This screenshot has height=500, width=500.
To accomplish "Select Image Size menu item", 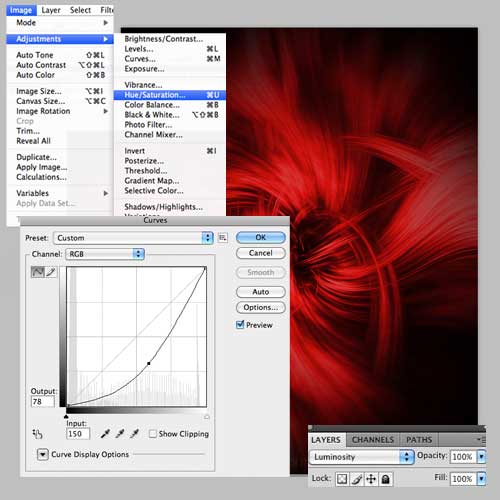I will [x=60, y=91].
